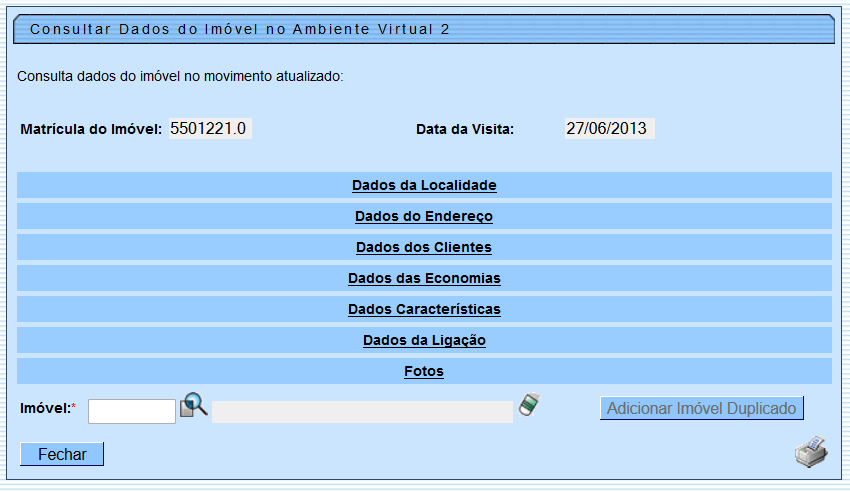Select the Data da Visita value 27/06/2013

tap(609, 128)
